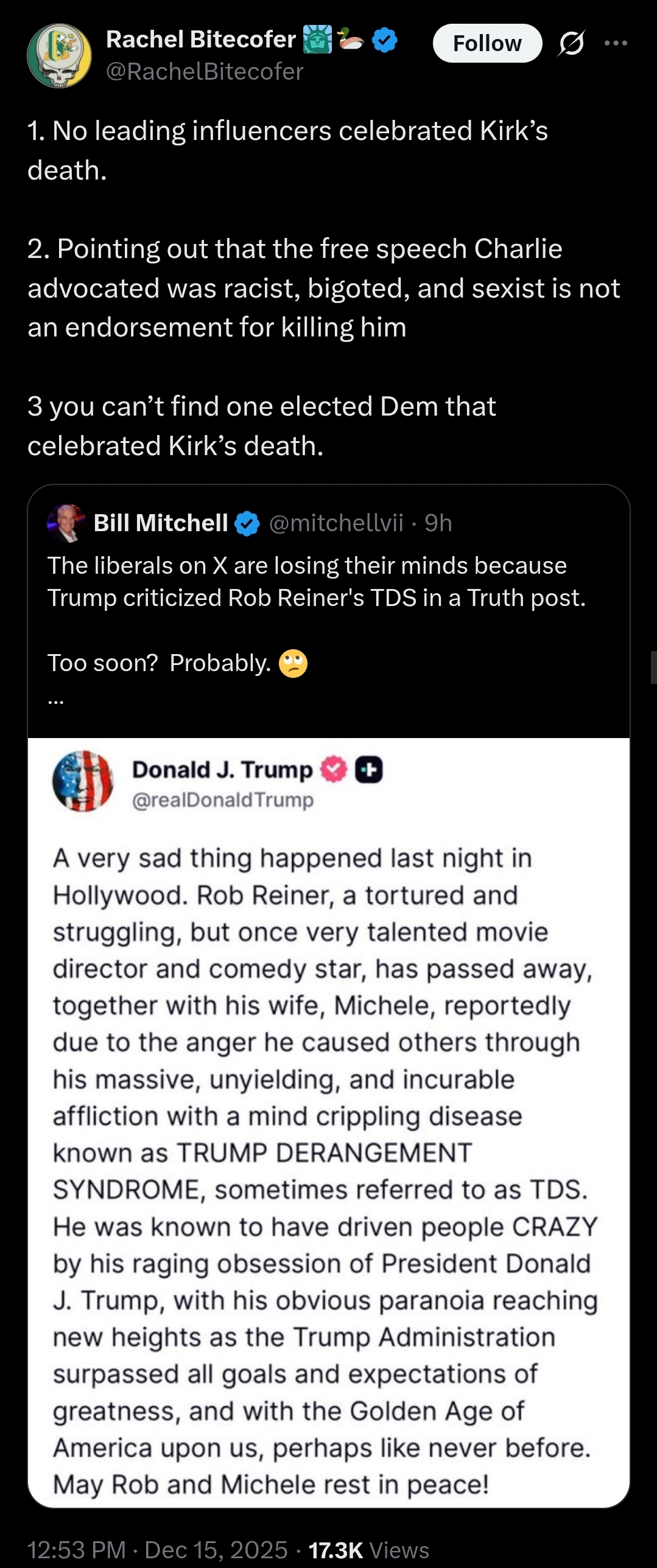Open the embedded Truth Social post image

click(329, 1120)
